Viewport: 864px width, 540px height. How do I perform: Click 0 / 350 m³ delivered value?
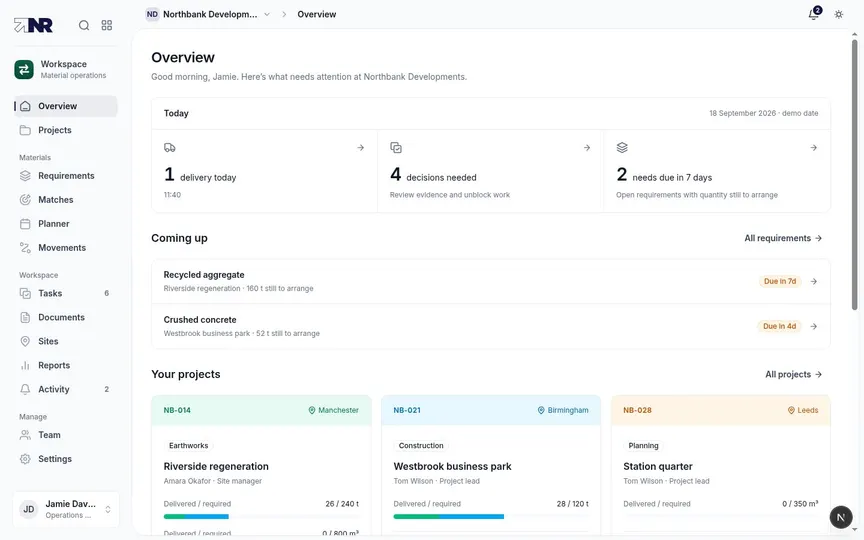click(800, 504)
